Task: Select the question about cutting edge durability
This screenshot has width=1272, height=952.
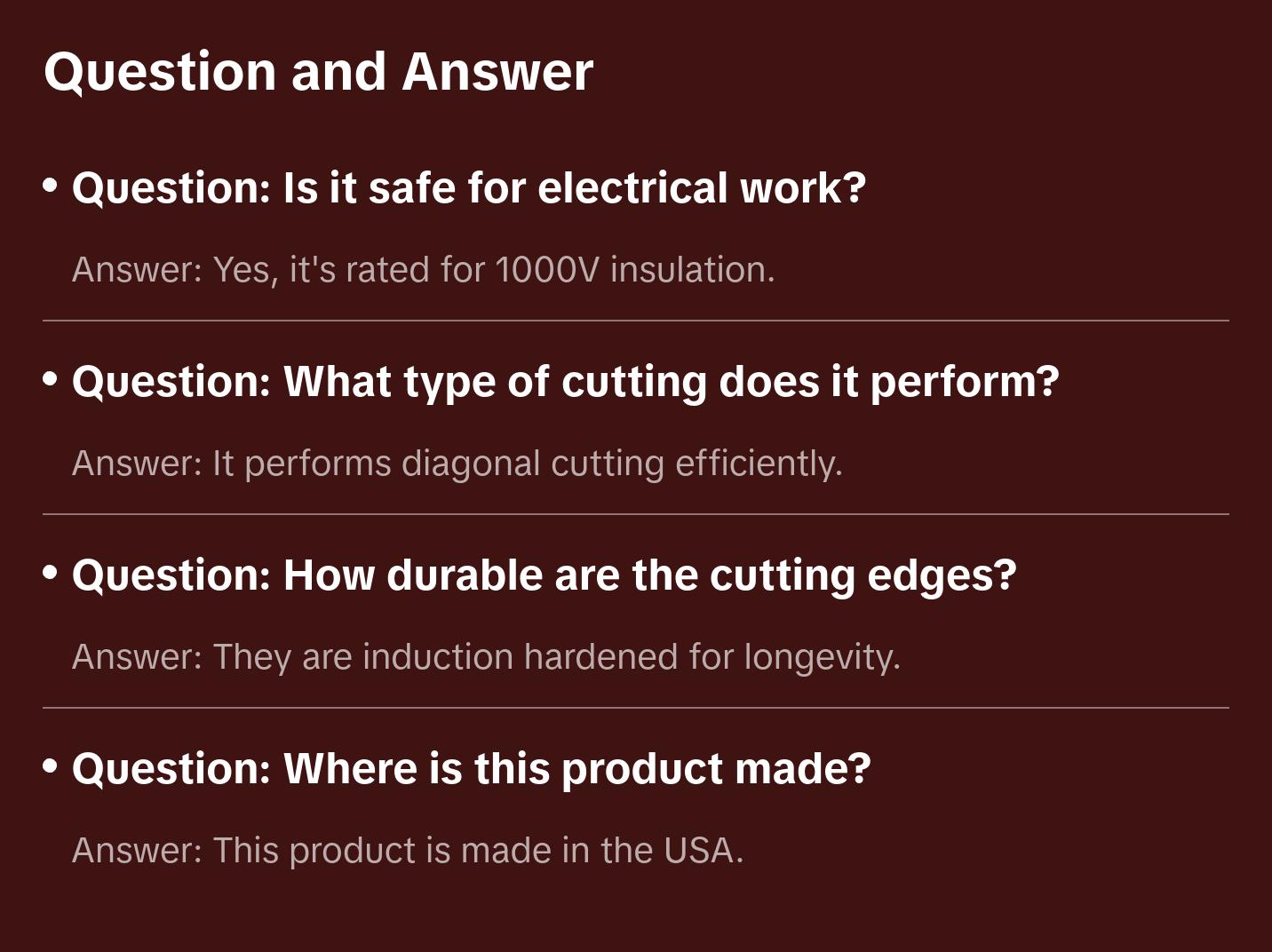Action: coord(544,575)
